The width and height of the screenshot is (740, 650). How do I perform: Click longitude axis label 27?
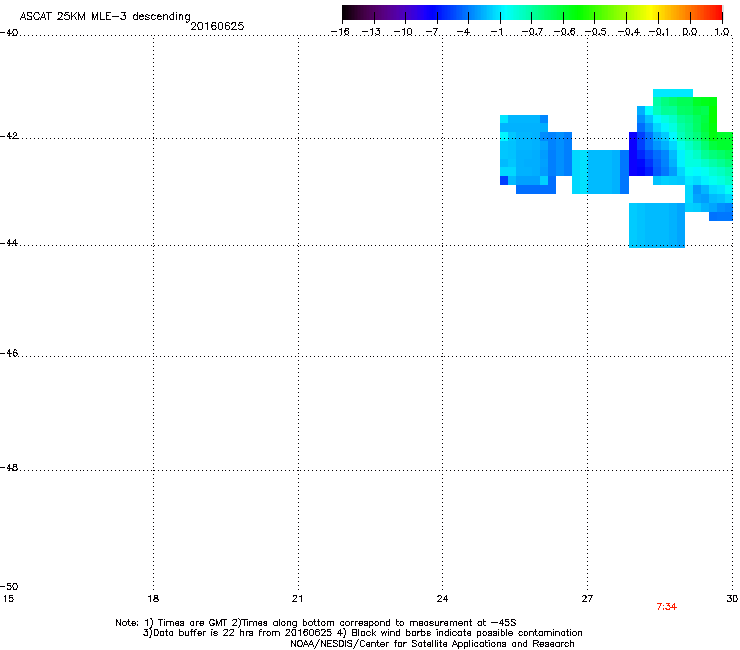tap(587, 599)
